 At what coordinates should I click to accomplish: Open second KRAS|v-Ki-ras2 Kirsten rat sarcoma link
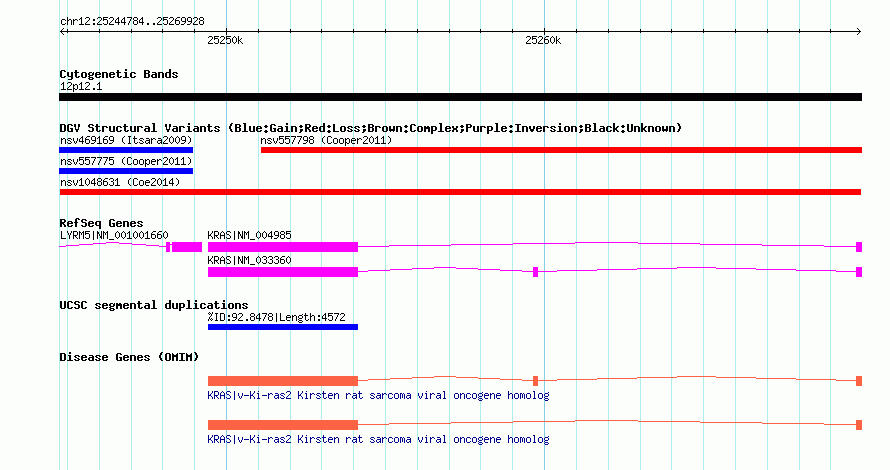pos(378,439)
